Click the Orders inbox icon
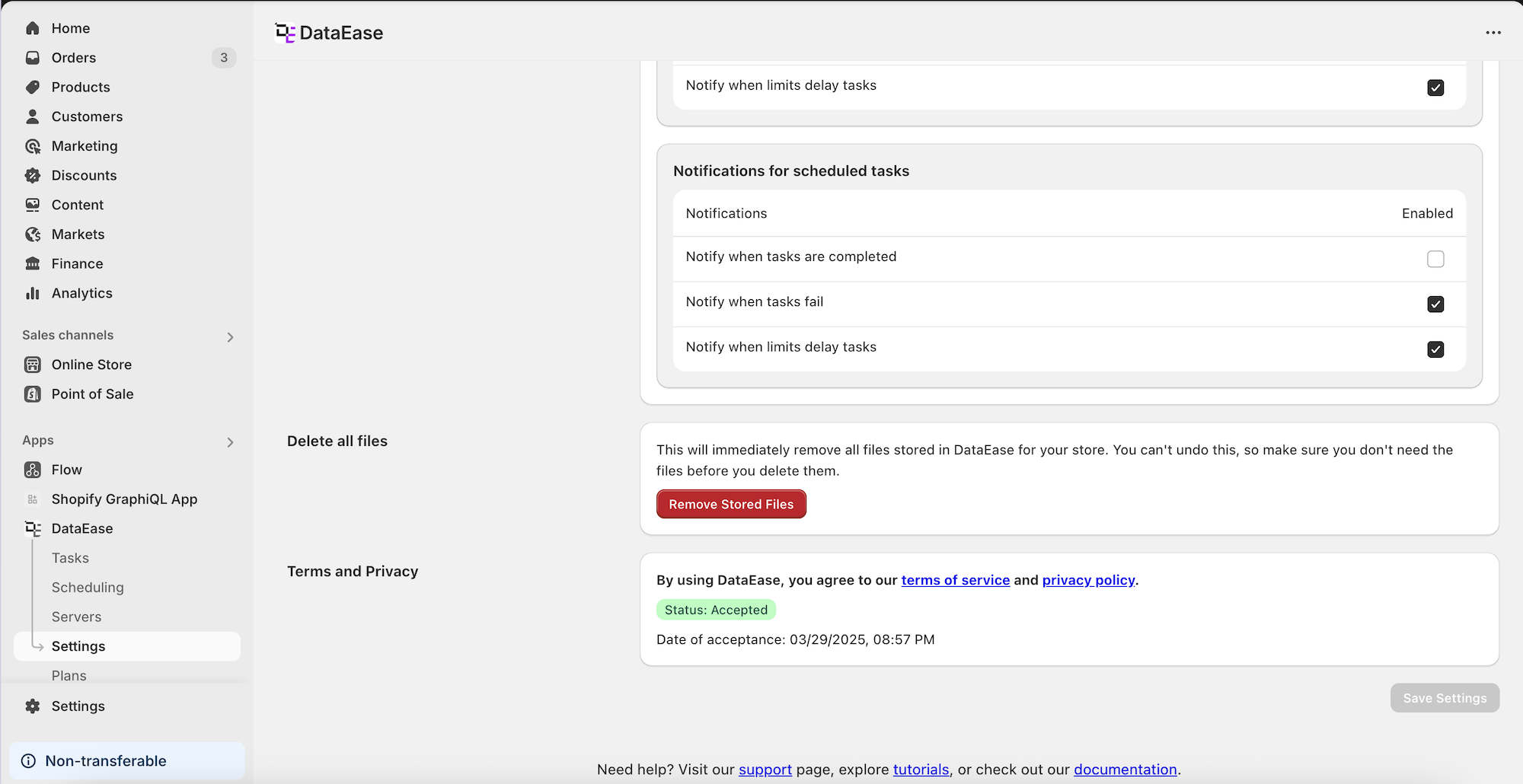The image size is (1523, 784). pyautogui.click(x=33, y=58)
